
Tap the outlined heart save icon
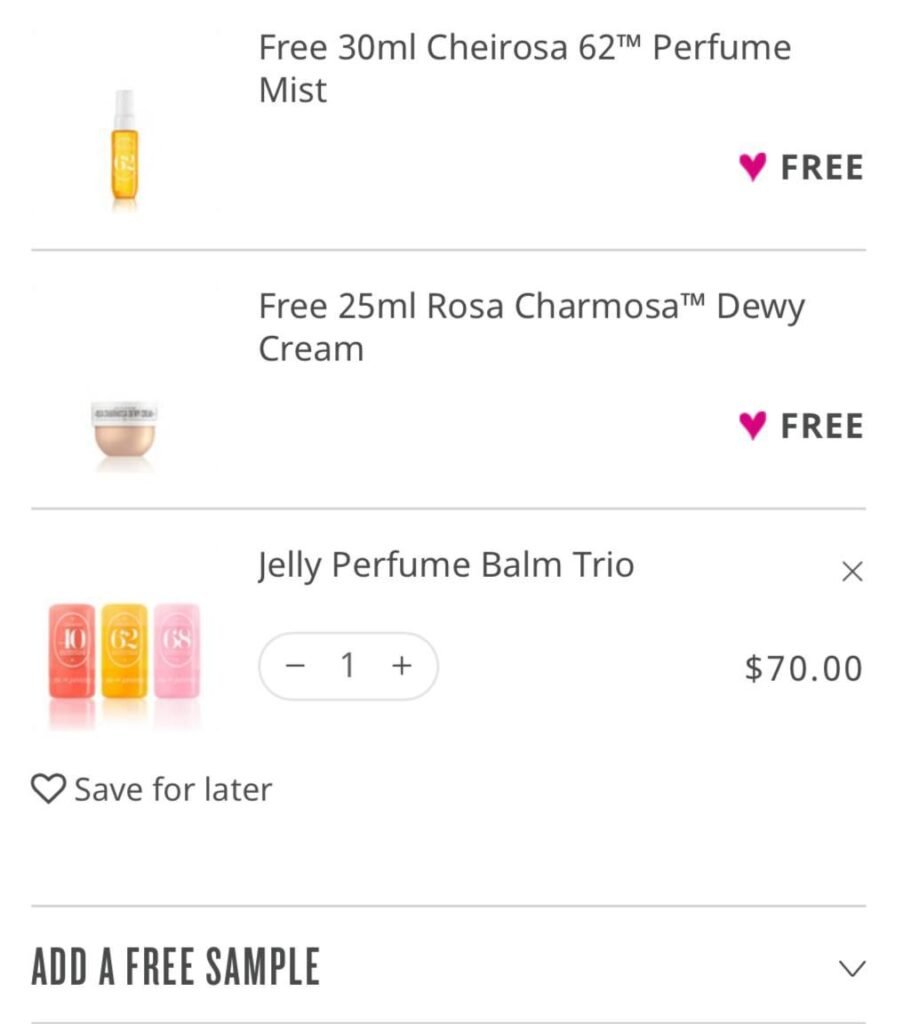[47, 789]
